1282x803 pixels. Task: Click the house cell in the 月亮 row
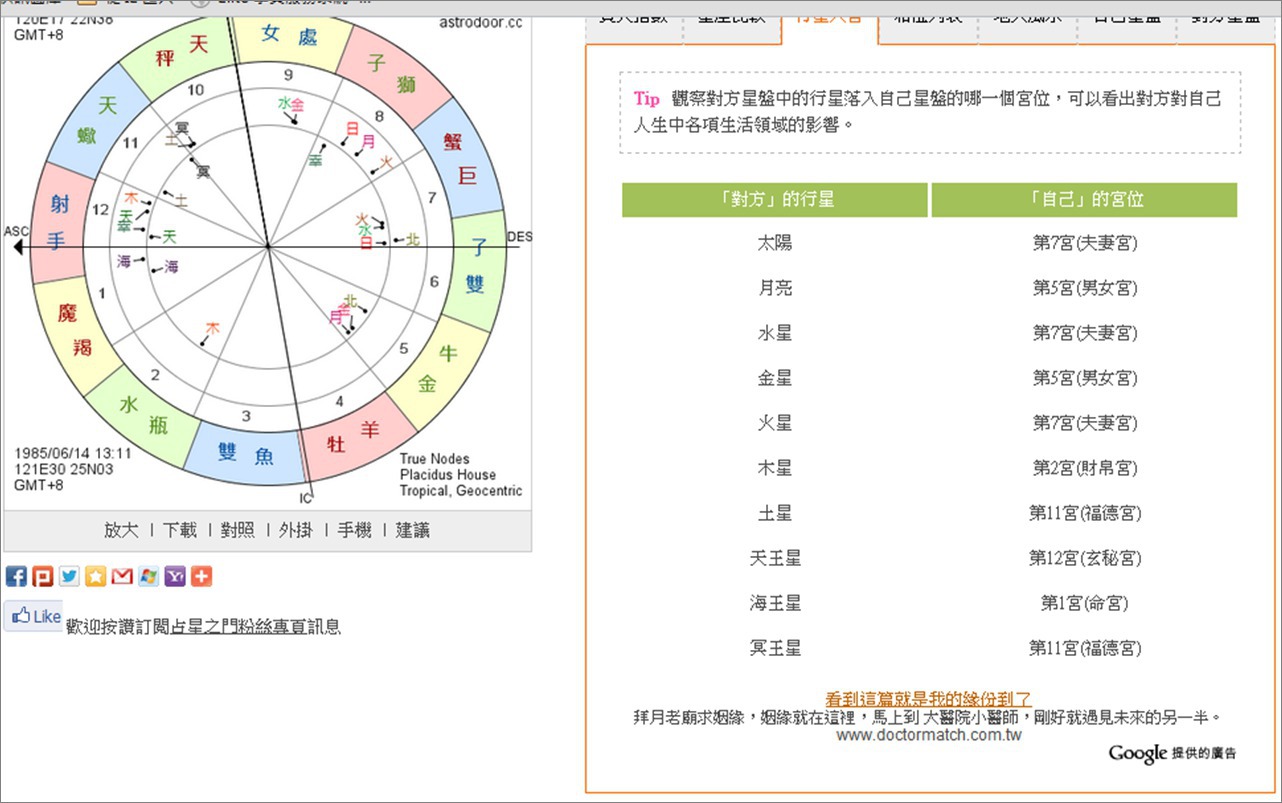[1085, 288]
